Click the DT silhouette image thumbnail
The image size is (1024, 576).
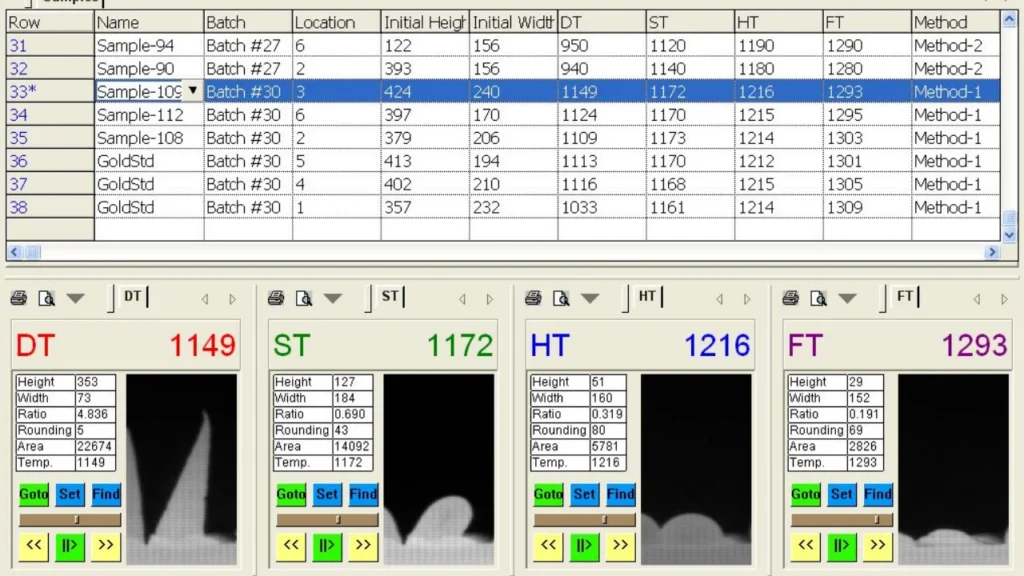coord(182,469)
